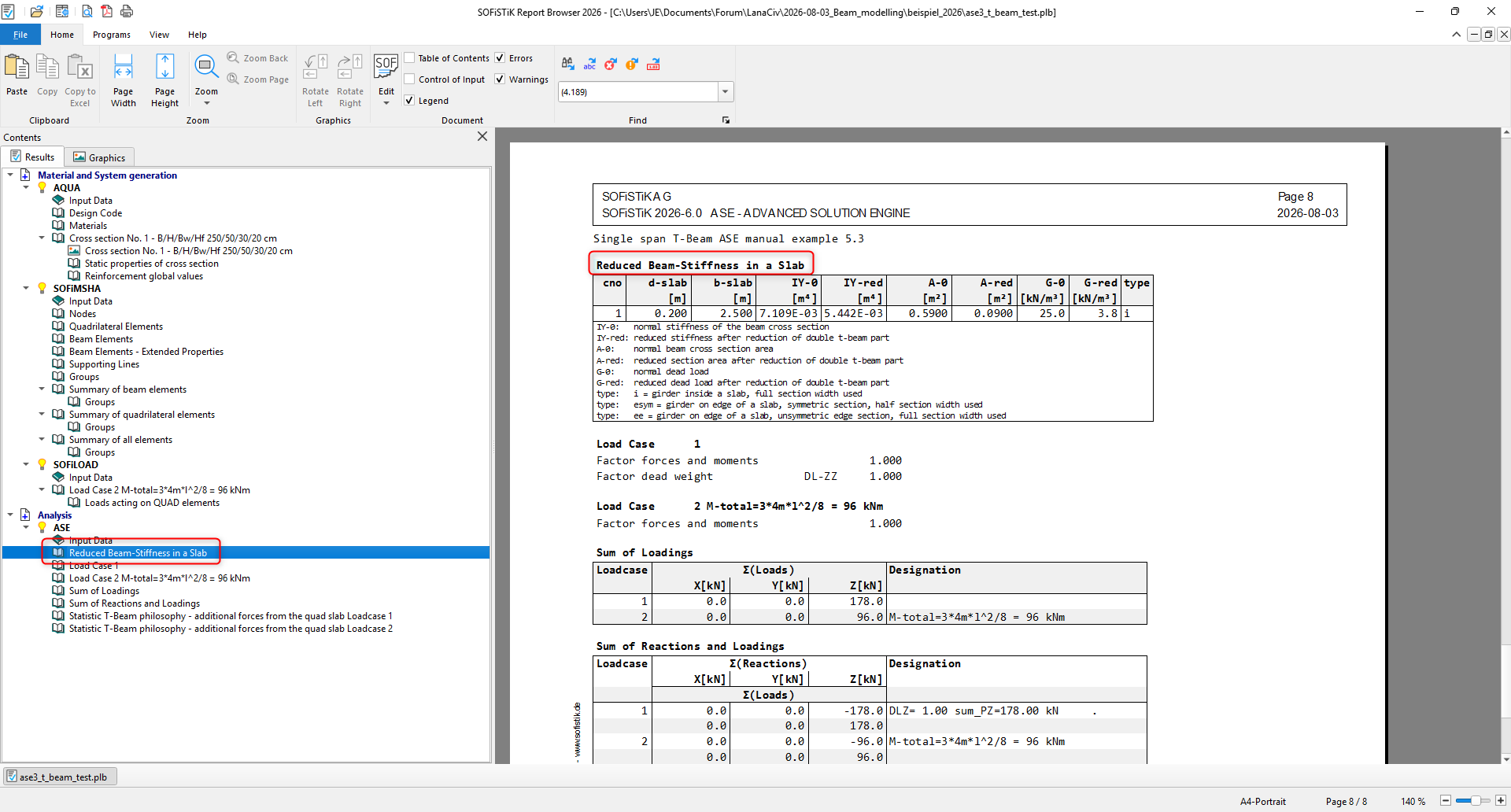Open file via folder icon in quick access
The height and width of the screenshot is (812, 1511).
[x=37, y=12]
